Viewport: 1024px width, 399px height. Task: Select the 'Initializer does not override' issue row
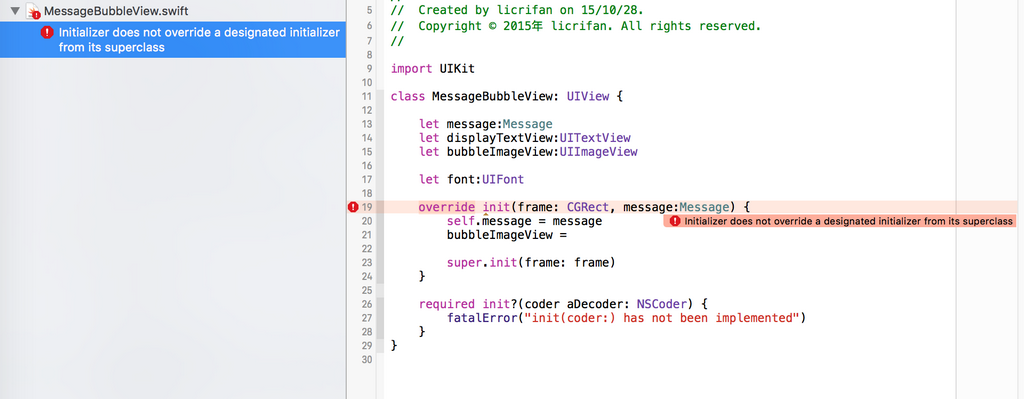[172, 39]
